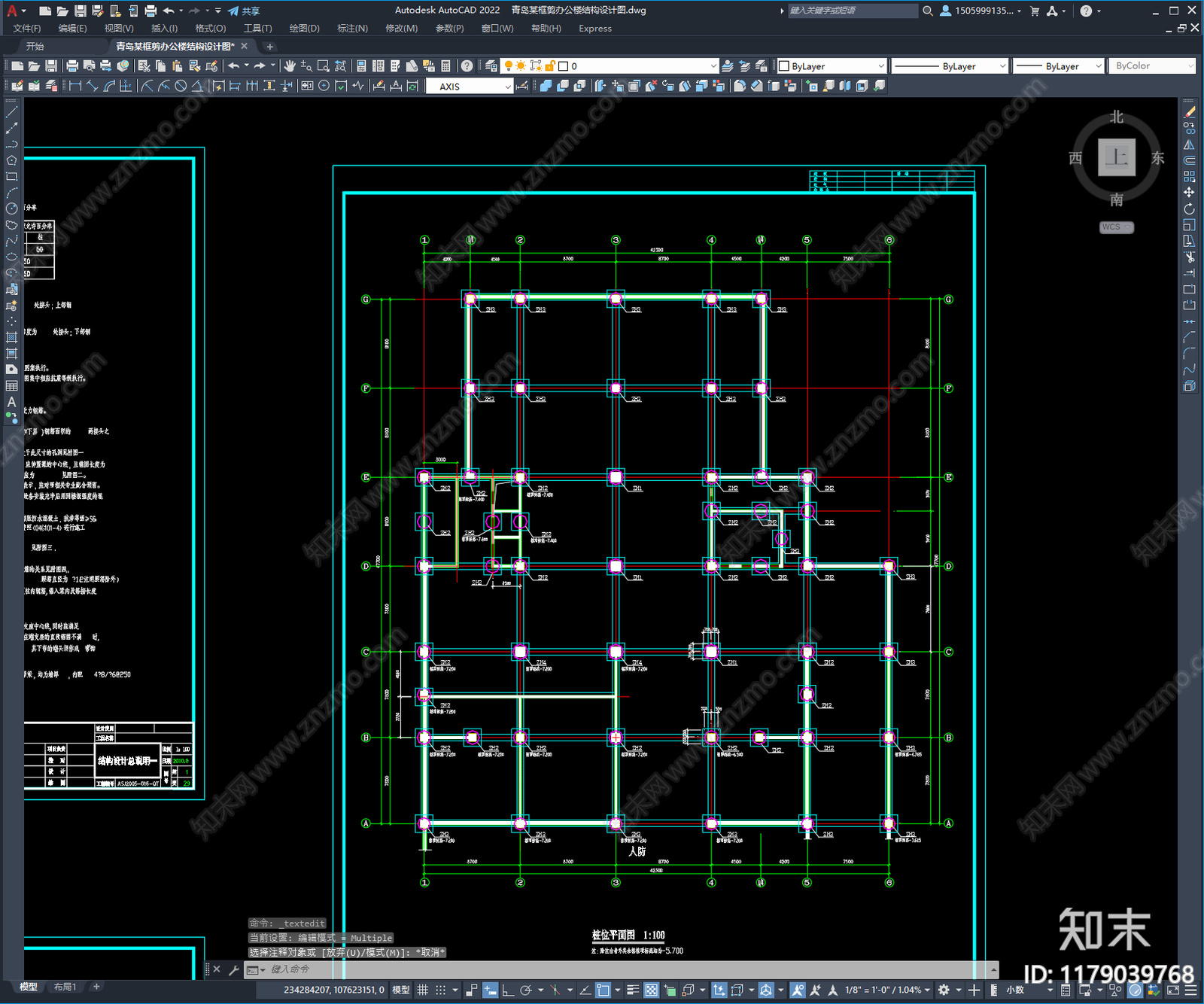The width and height of the screenshot is (1204, 1004).
Task: Click the Help question mark icon
Action: 467,66
